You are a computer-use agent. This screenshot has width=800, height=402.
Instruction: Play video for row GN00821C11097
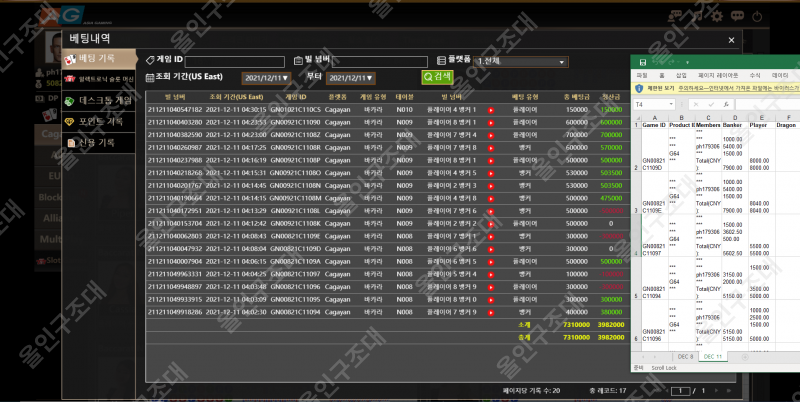tap(491, 274)
